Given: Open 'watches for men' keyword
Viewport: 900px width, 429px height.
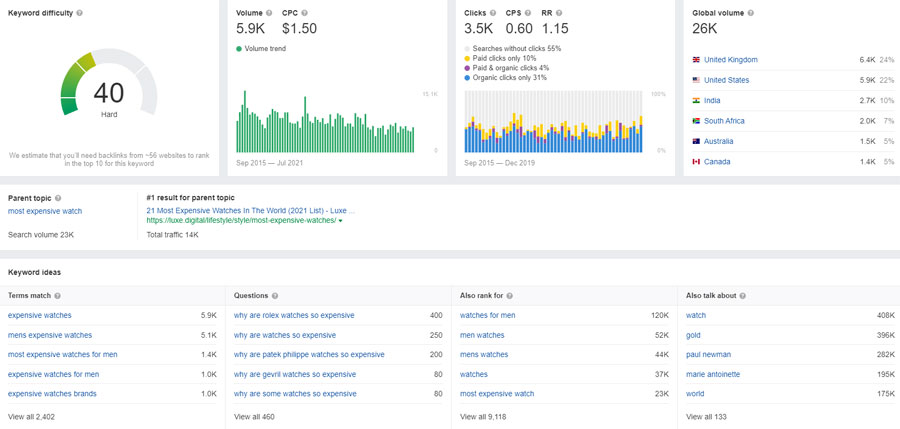Looking at the screenshot, I should point(488,315).
